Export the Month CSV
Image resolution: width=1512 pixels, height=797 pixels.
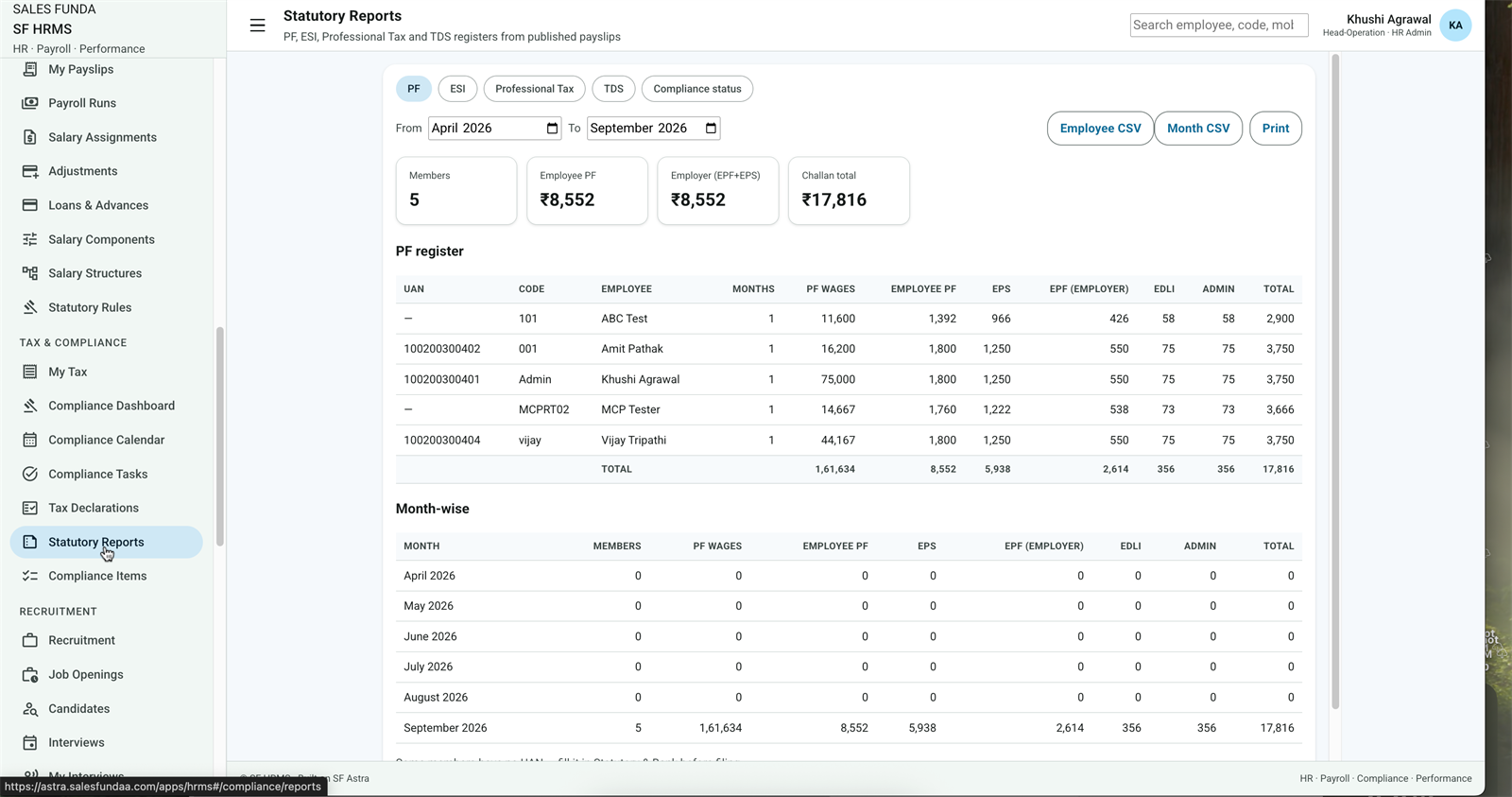pyautogui.click(x=1198, y=129)
